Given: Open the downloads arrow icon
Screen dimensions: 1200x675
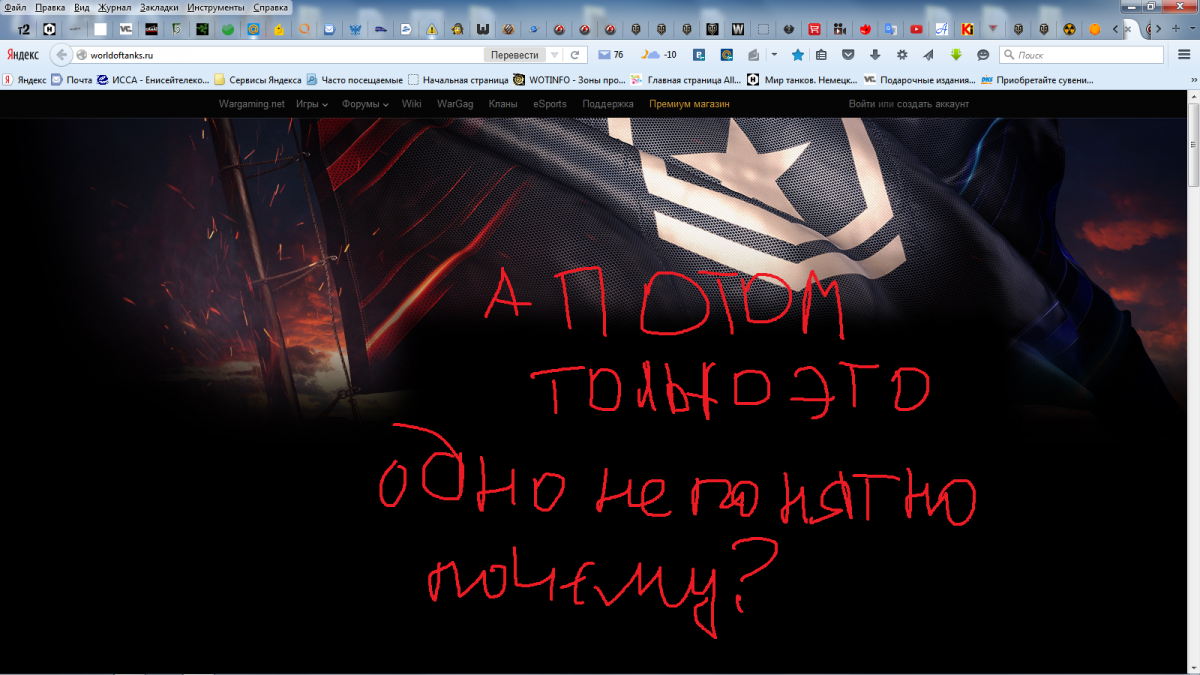Looking at the screenshot, I should [x=876, y=55].
